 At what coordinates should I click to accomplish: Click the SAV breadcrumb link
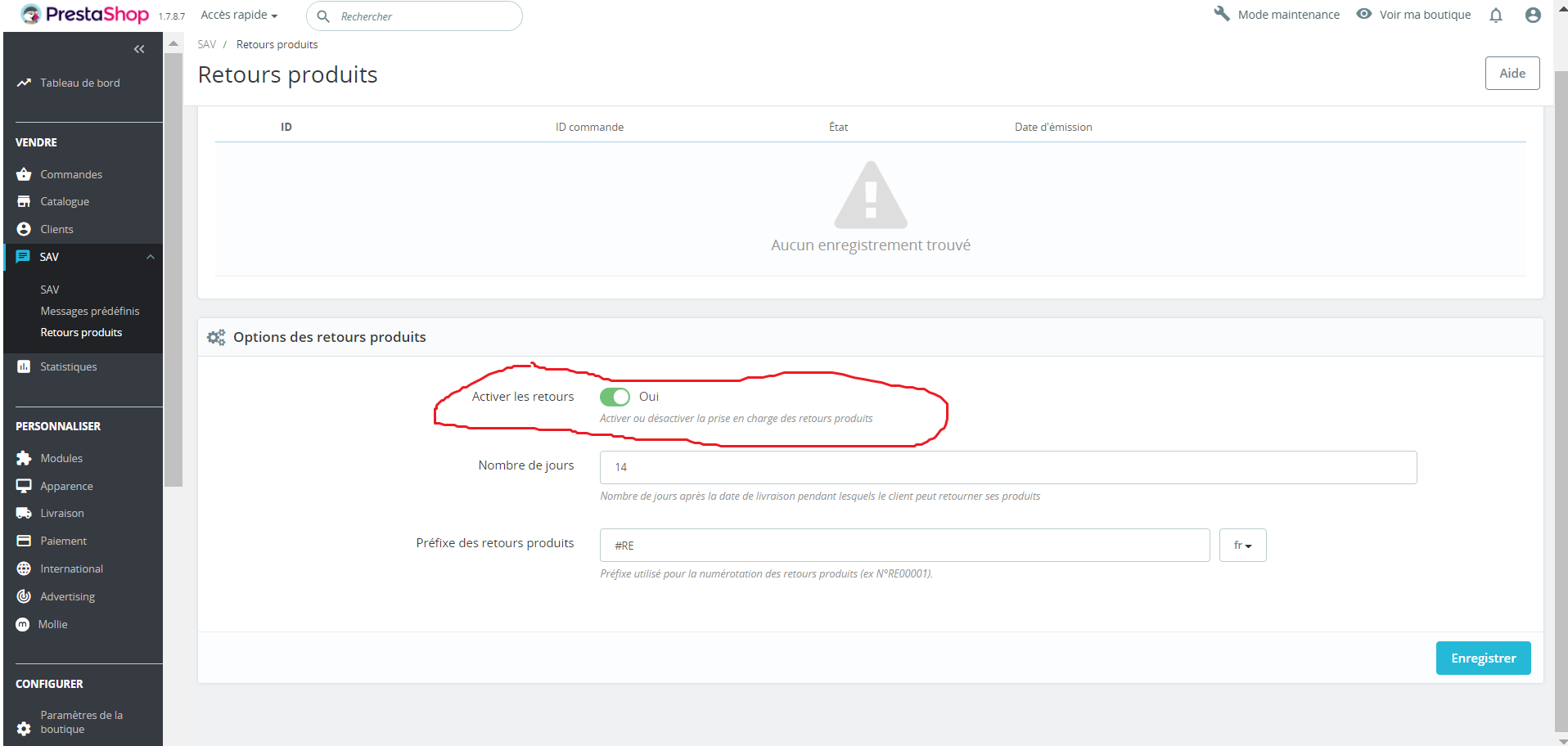tap(207, 44)
